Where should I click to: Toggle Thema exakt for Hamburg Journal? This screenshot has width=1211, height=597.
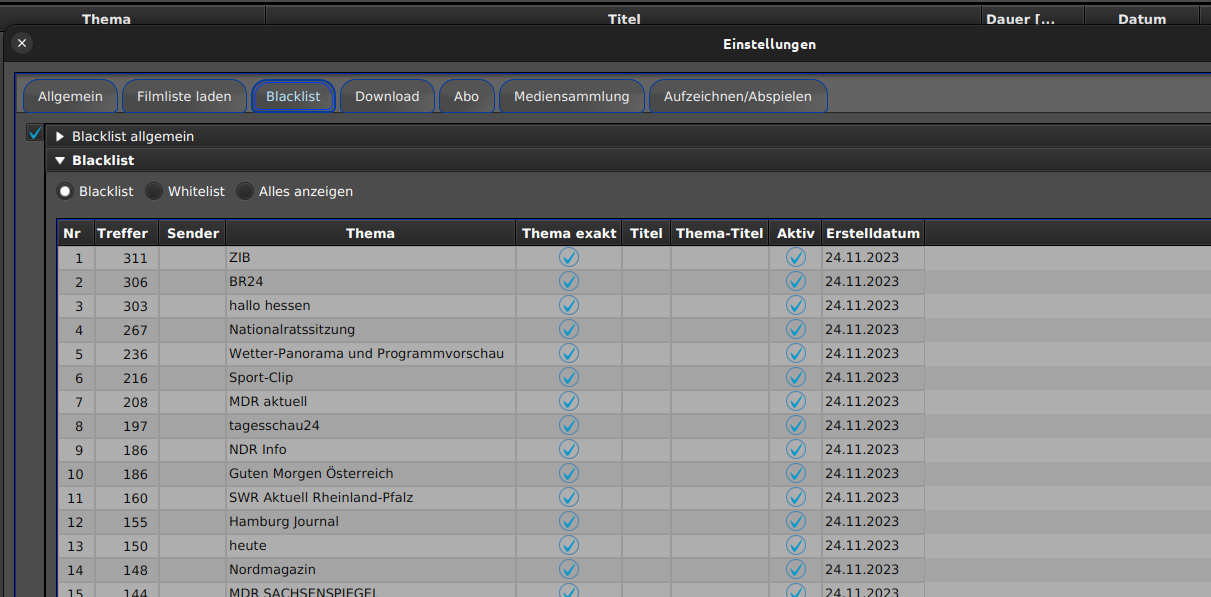[569, 521]
